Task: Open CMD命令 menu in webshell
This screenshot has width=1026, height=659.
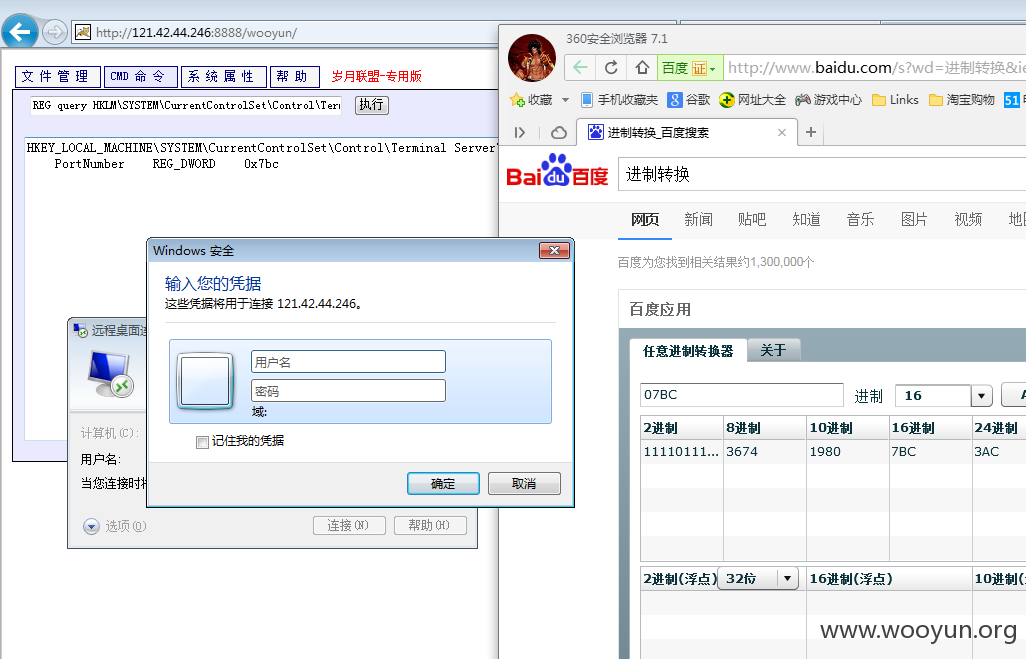Action: point(141,77)
